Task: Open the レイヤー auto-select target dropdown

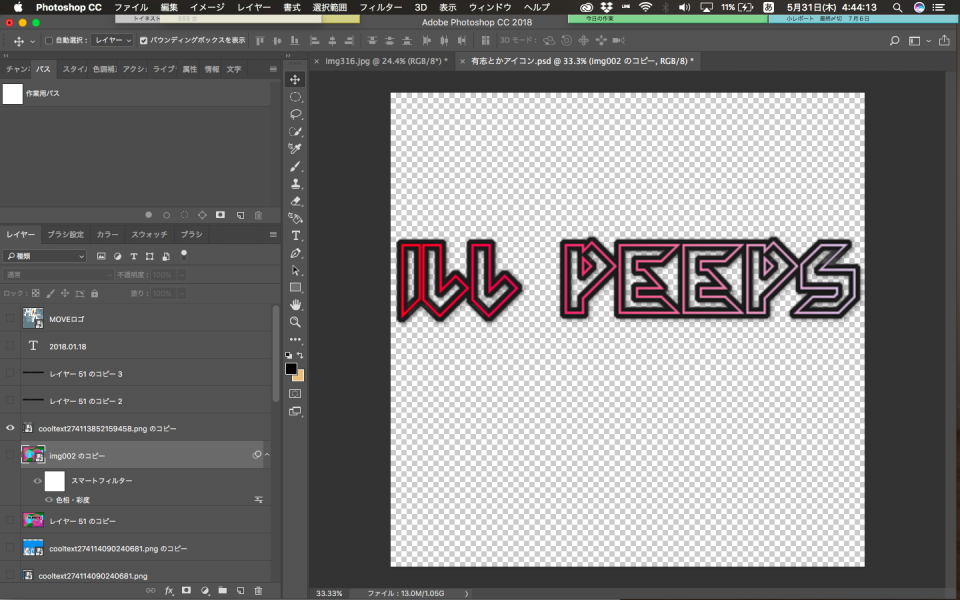Action: 111,41
